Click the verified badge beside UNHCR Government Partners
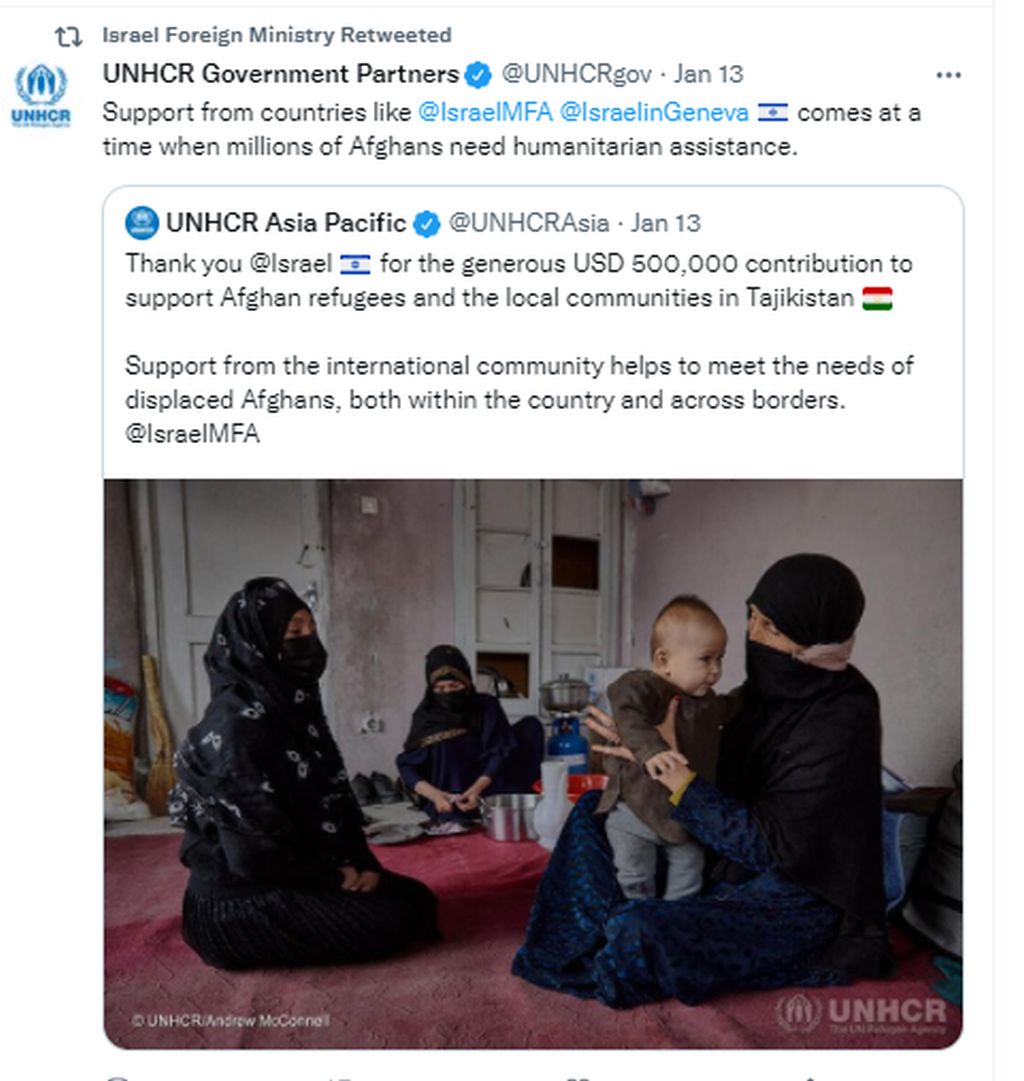 (478, 74)
